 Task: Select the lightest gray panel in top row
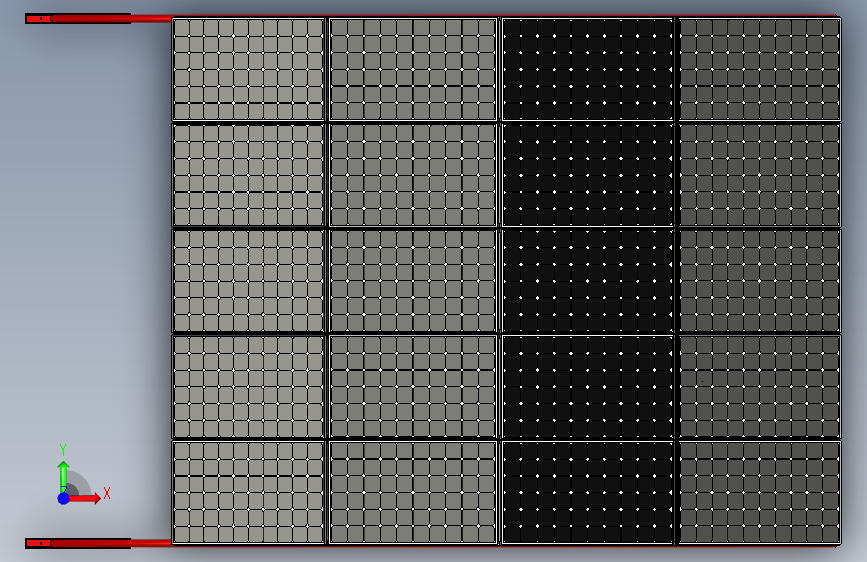[248, 69]
